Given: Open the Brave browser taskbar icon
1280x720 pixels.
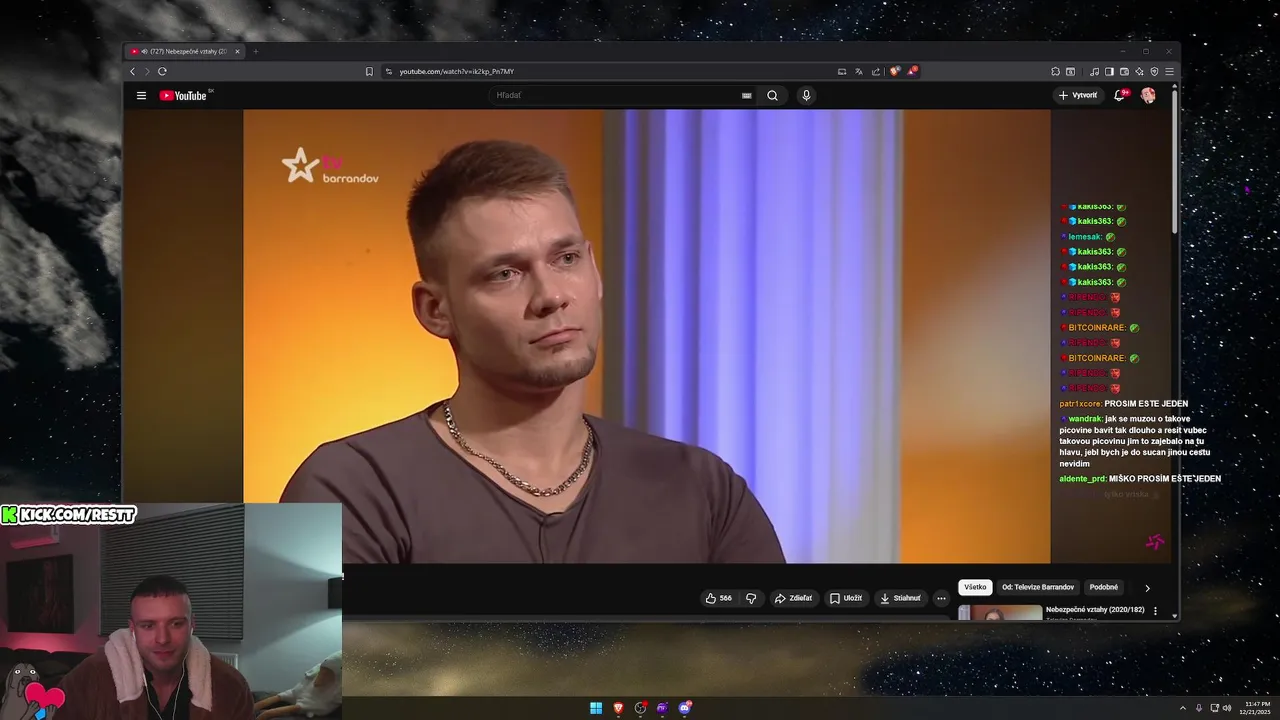Looking at the screenshot, I should click(x=618, y=708).
